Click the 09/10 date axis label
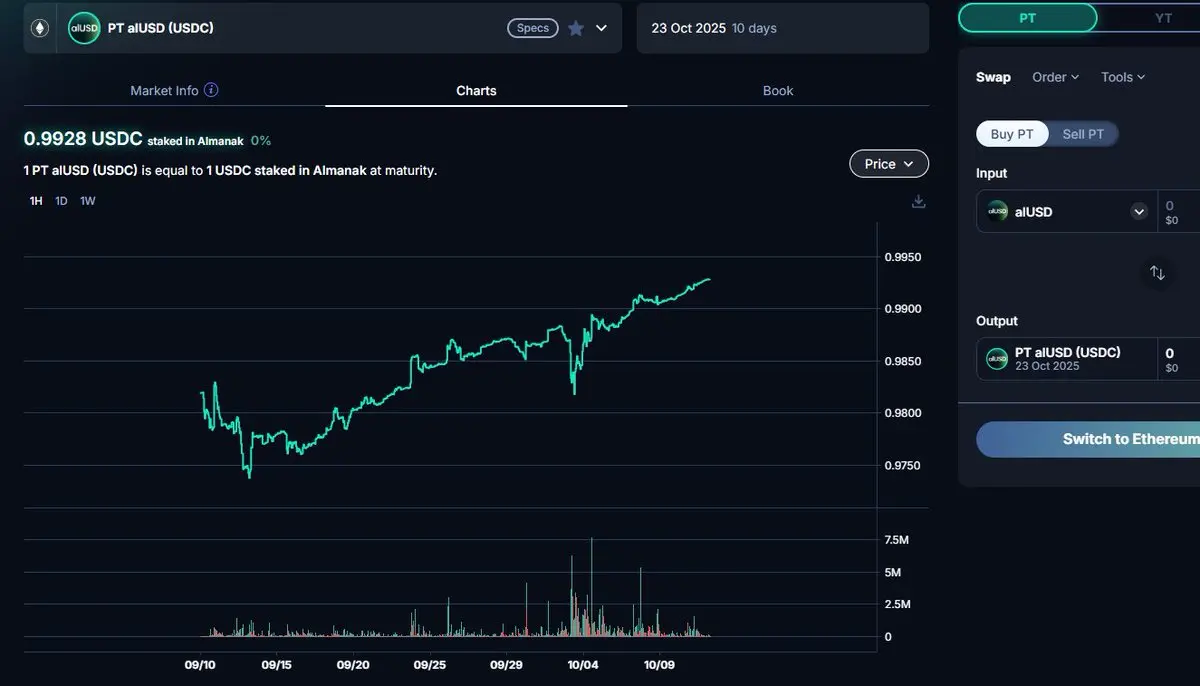1200x686 pixels. coord(200,664)
